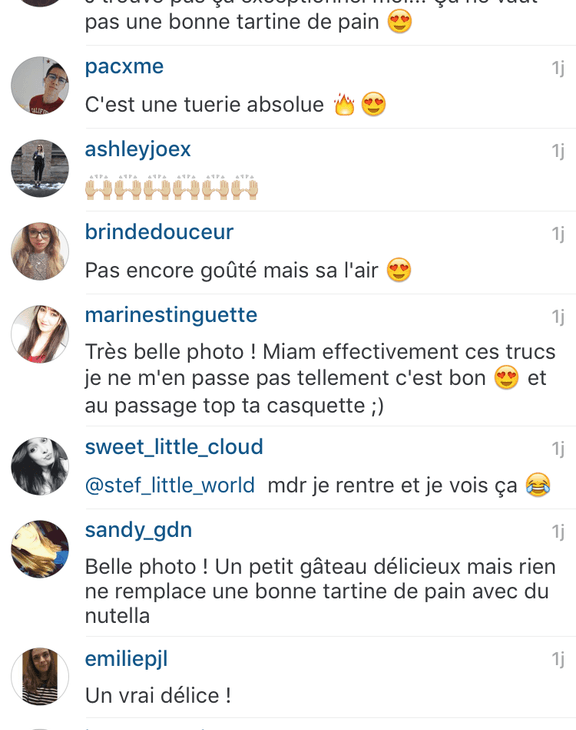
Task: Open emiliepjl's profile photo
Action: click(x=40, y=676)
